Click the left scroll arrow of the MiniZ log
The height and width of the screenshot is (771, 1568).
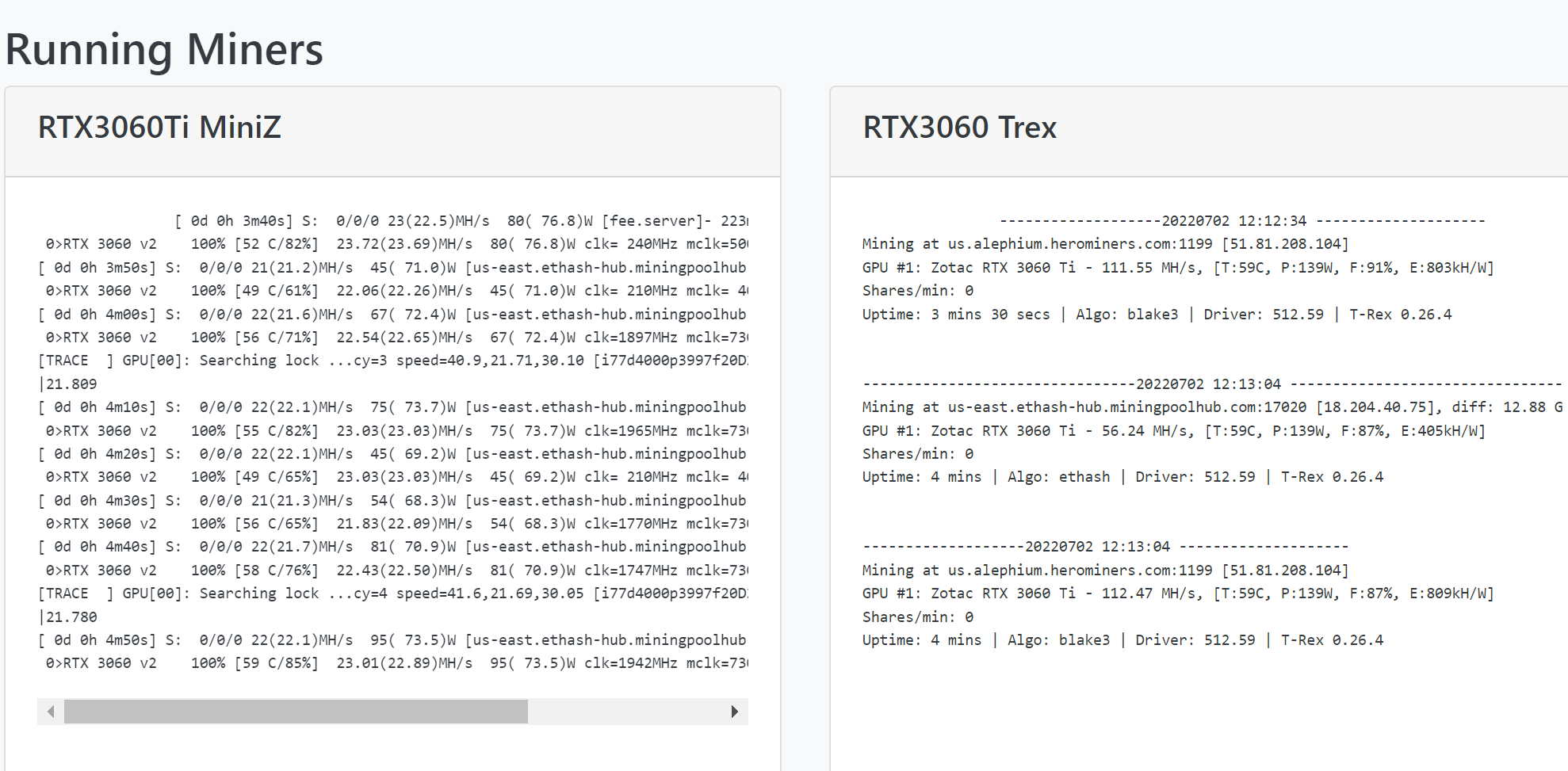51,712
